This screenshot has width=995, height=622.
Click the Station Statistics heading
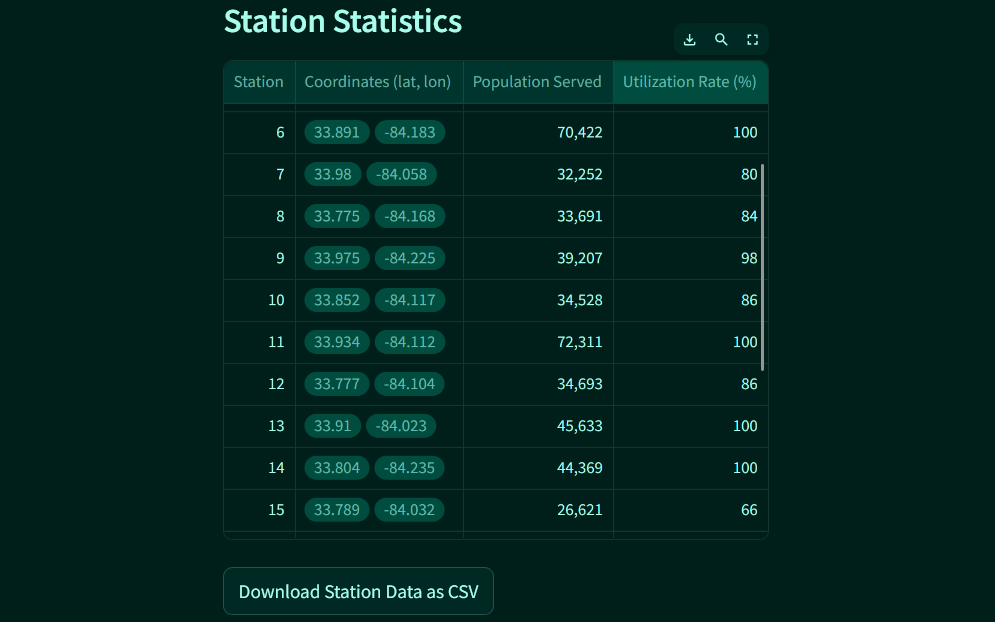(x=343, y=21)
